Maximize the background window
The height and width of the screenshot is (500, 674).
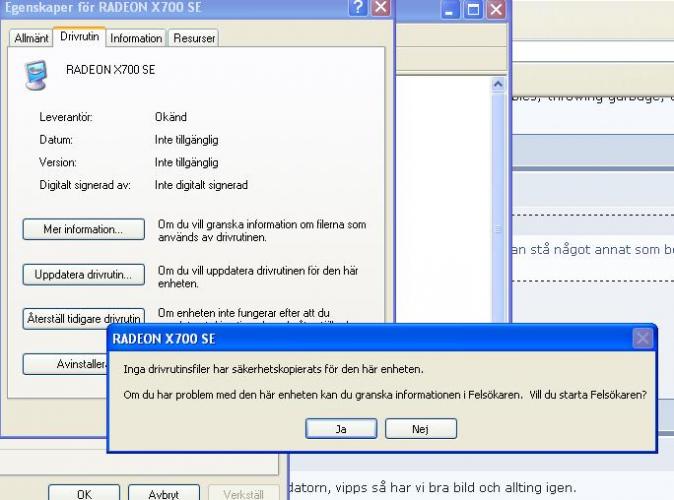point(473,10)
